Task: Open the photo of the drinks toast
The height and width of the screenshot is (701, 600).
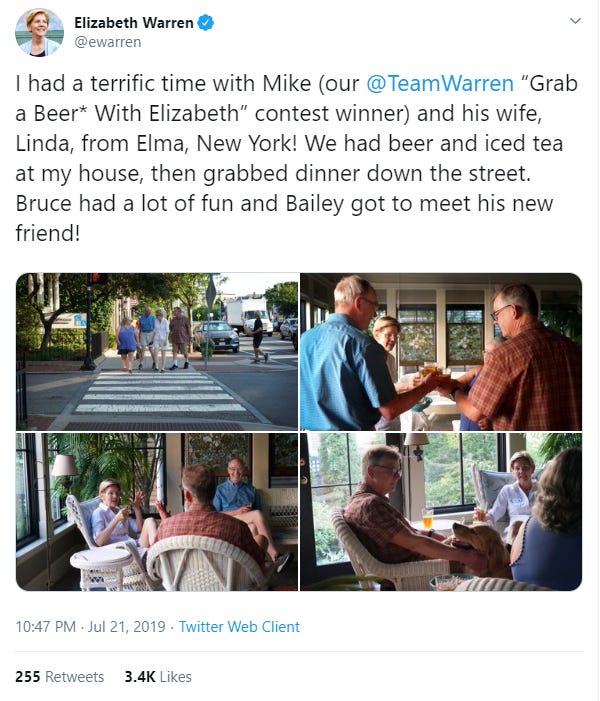Action: coord(441,351)
